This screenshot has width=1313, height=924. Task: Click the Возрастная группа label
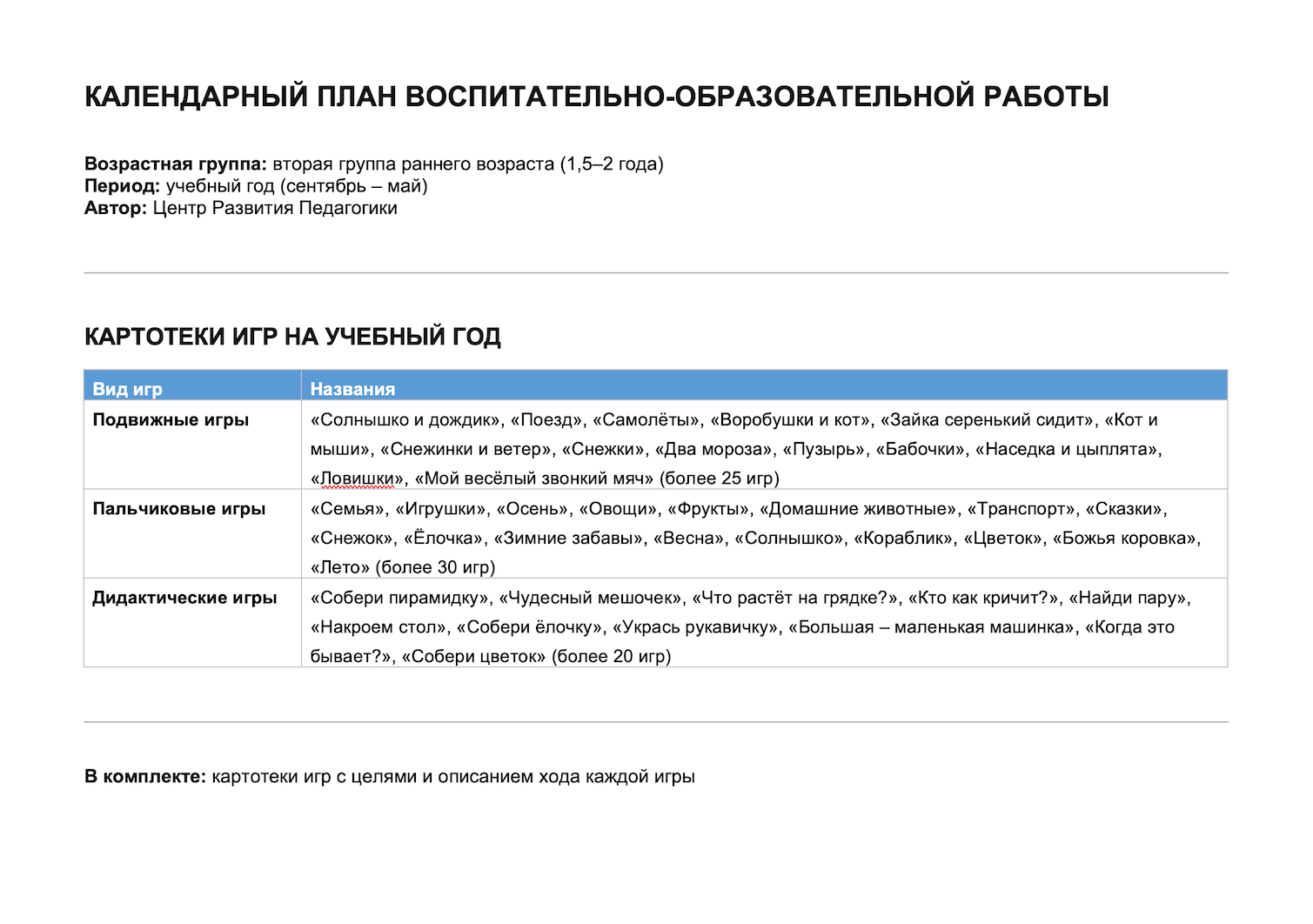click(176, 164)
